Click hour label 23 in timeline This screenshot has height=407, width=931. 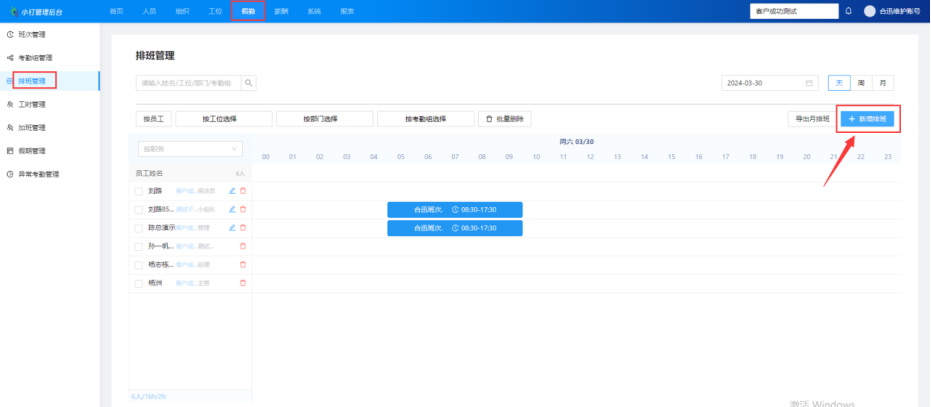point(888,157)
